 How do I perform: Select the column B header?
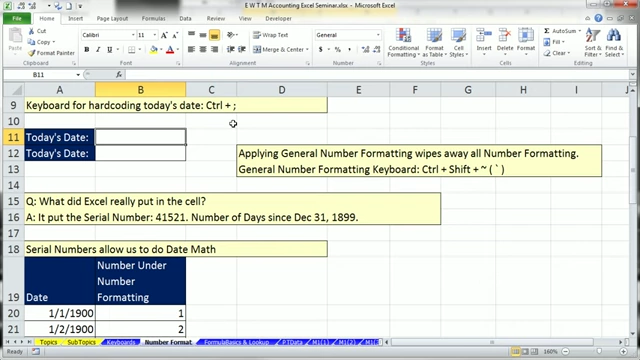(x=140, y=90)
